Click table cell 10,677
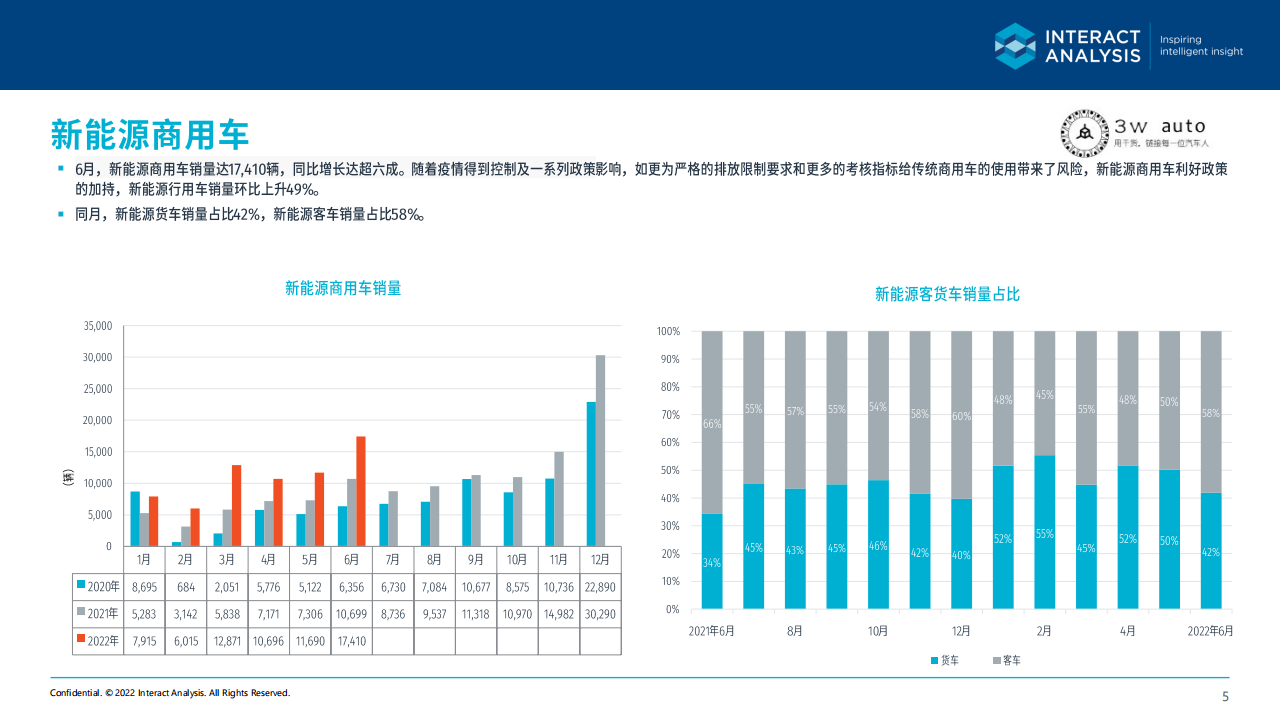1280x720 pixels. click(x=476, y=586)
